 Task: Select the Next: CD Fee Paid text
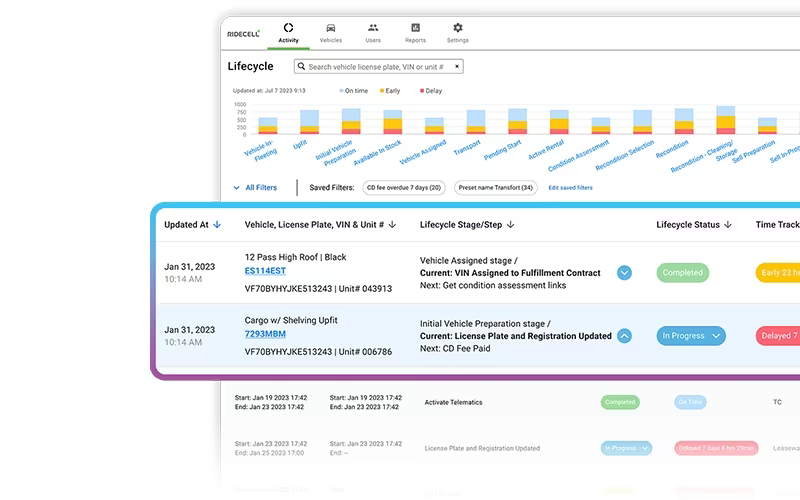click(x=455, y=348)
